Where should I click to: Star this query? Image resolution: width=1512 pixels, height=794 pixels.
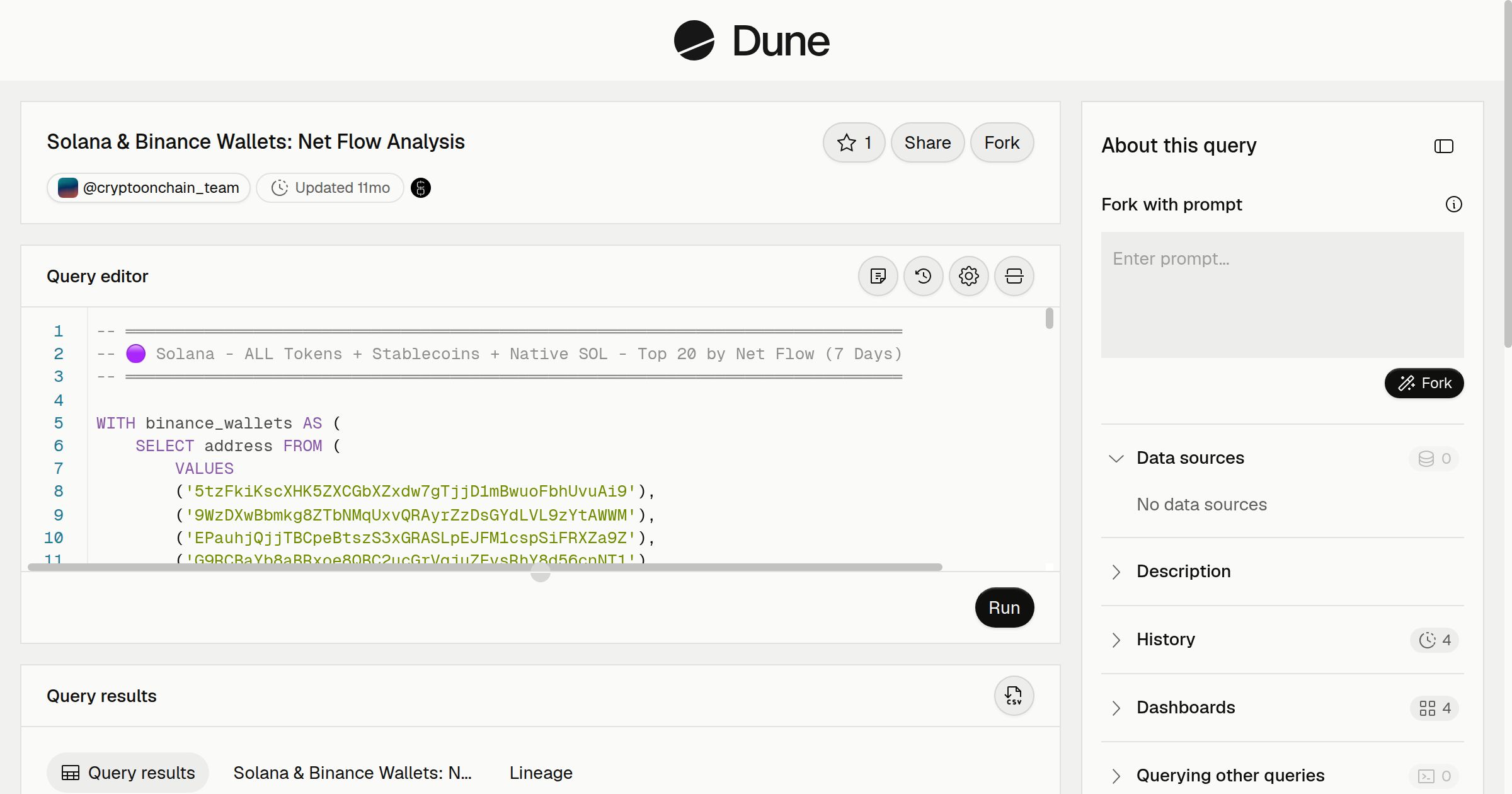click(854, 142)
